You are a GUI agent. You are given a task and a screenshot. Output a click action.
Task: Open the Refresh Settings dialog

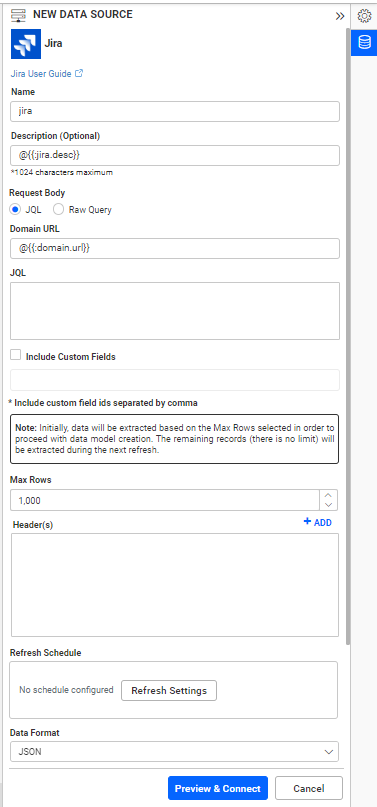(x=169, y=691)
